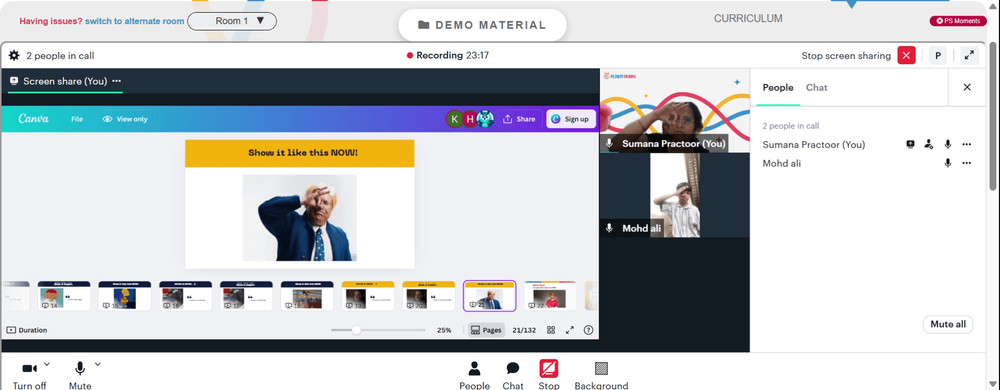This screenshot has width=1000, height=390.
Task: Click the red H collaborator avatar
Action: click(x=470, y=119)
